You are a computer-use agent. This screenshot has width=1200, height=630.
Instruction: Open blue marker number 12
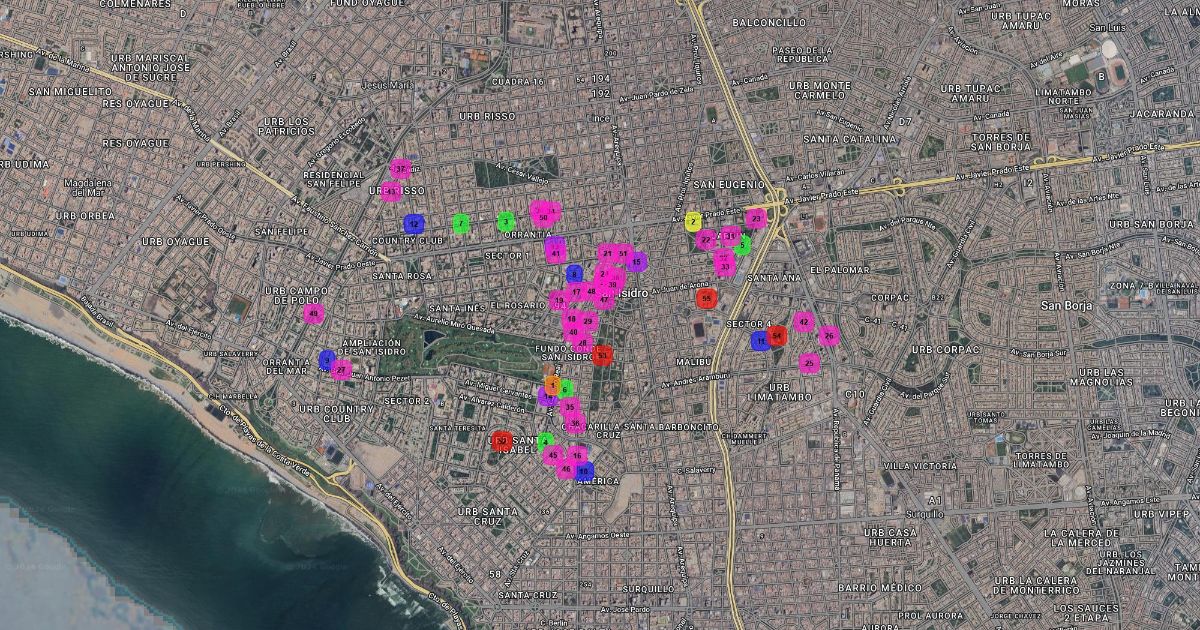click(412, 224)
